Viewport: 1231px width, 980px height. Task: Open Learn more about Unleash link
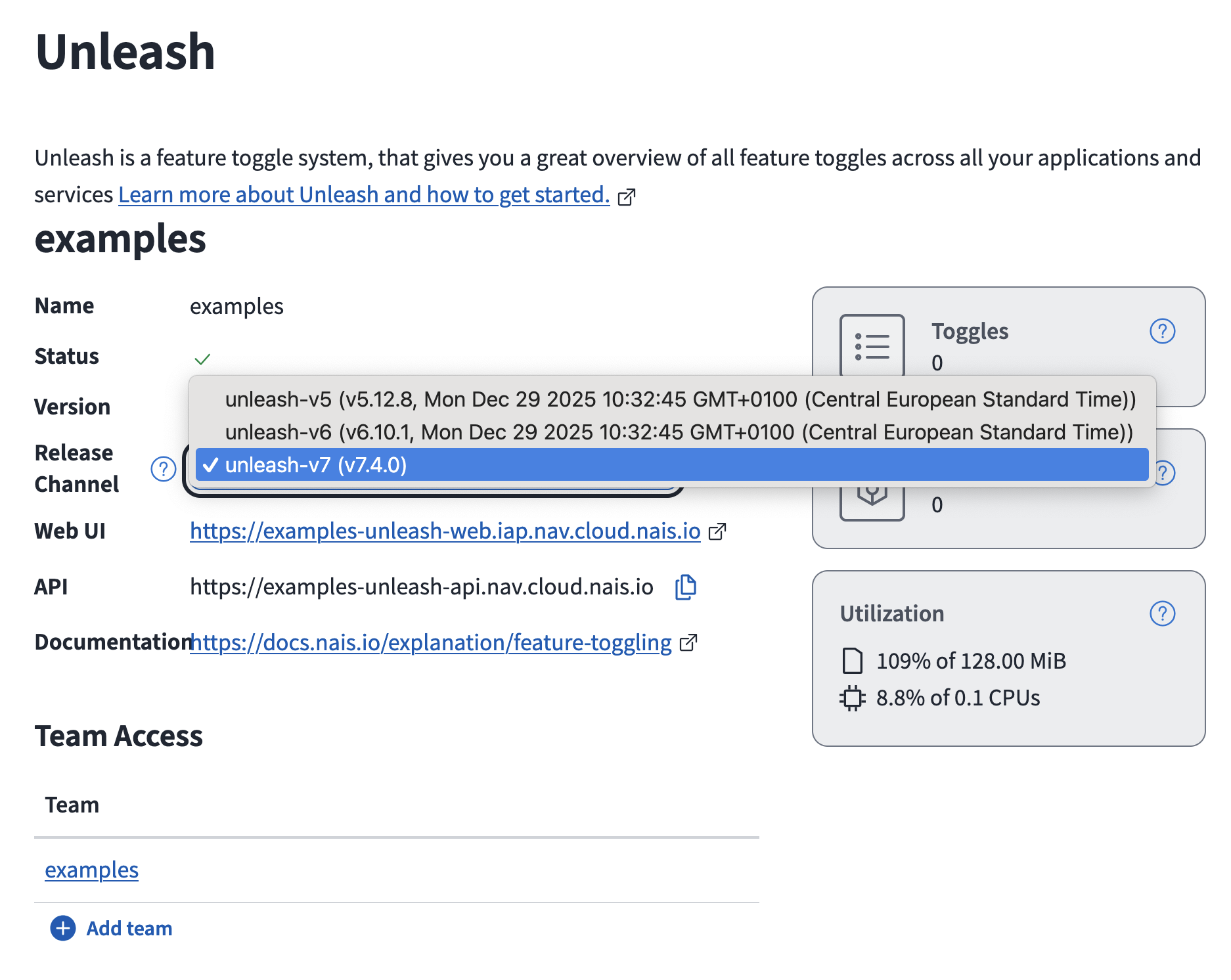pos(363,194)
